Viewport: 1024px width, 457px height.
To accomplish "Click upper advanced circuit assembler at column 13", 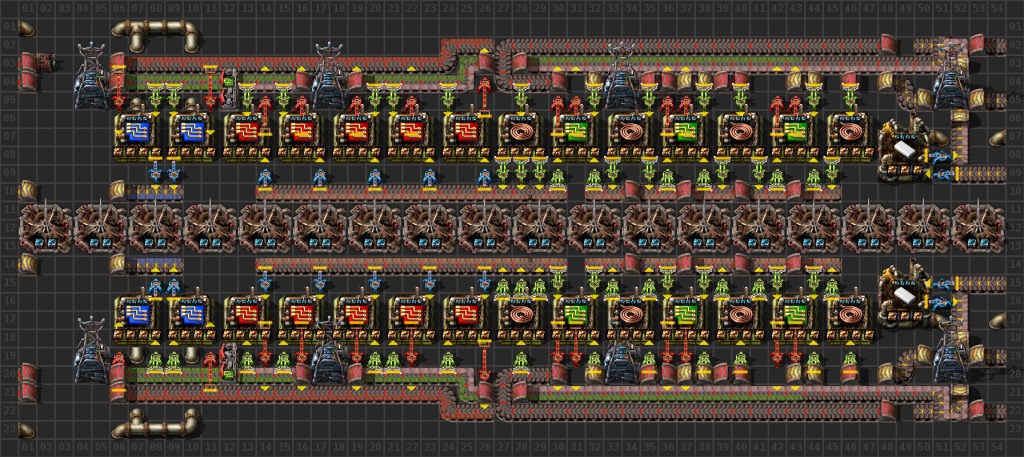I will tap(246, 136).
